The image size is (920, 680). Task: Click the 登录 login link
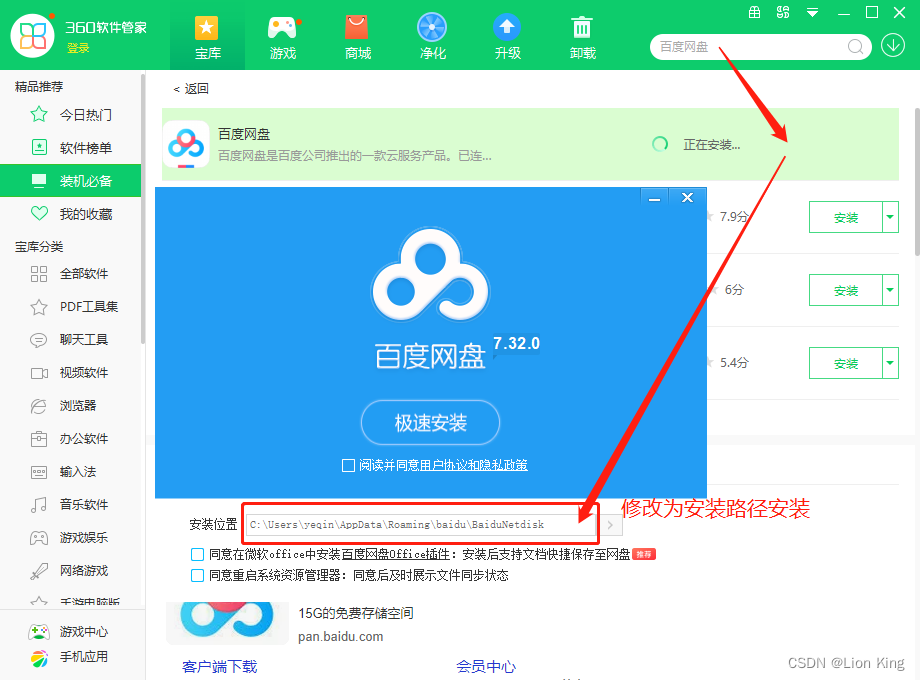coord(78,49)
